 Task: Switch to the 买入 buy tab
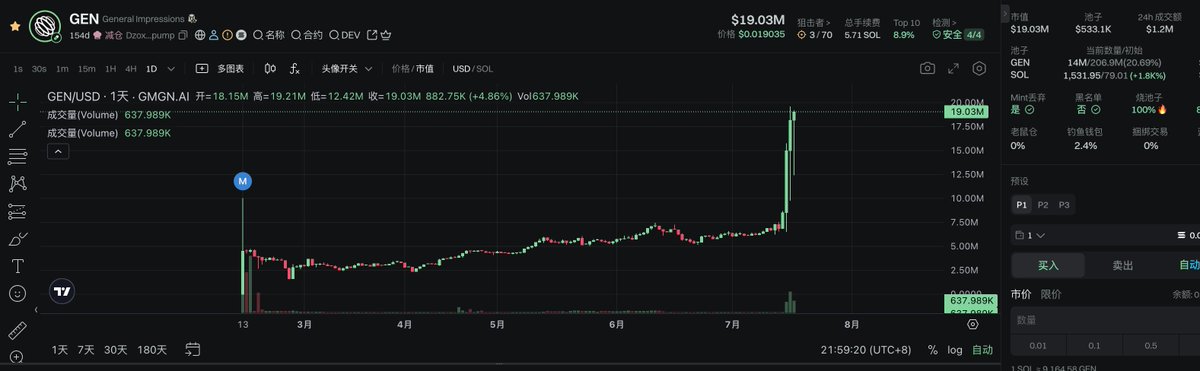pos(1048,265)
